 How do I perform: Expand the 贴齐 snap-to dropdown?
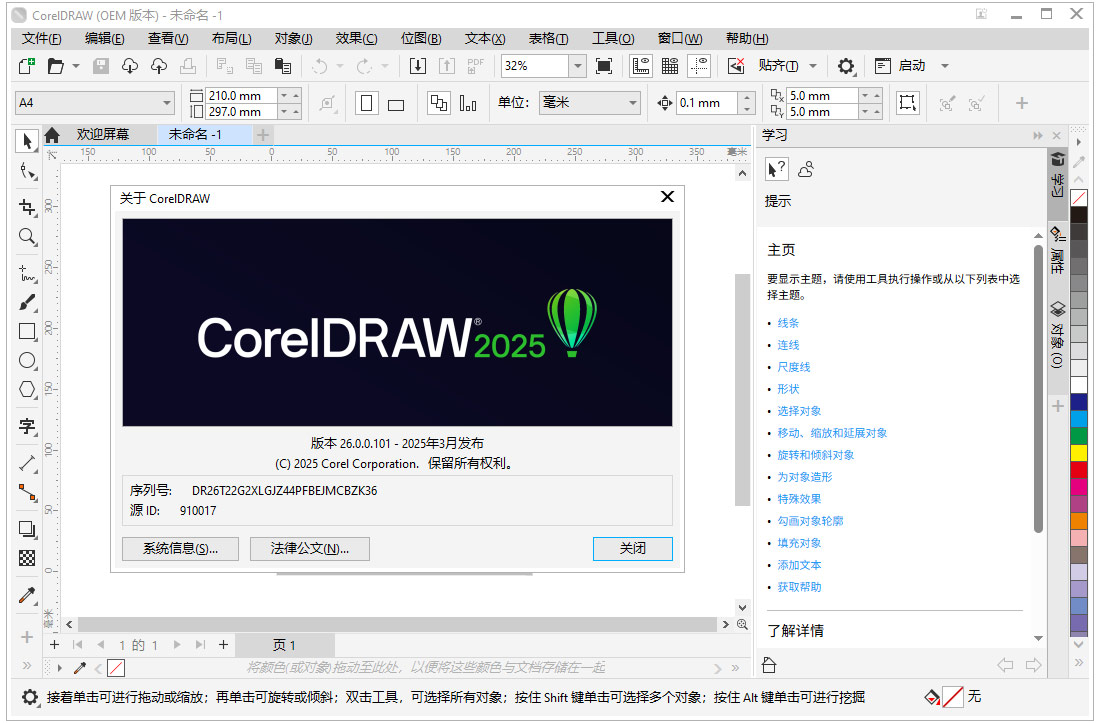813,66
